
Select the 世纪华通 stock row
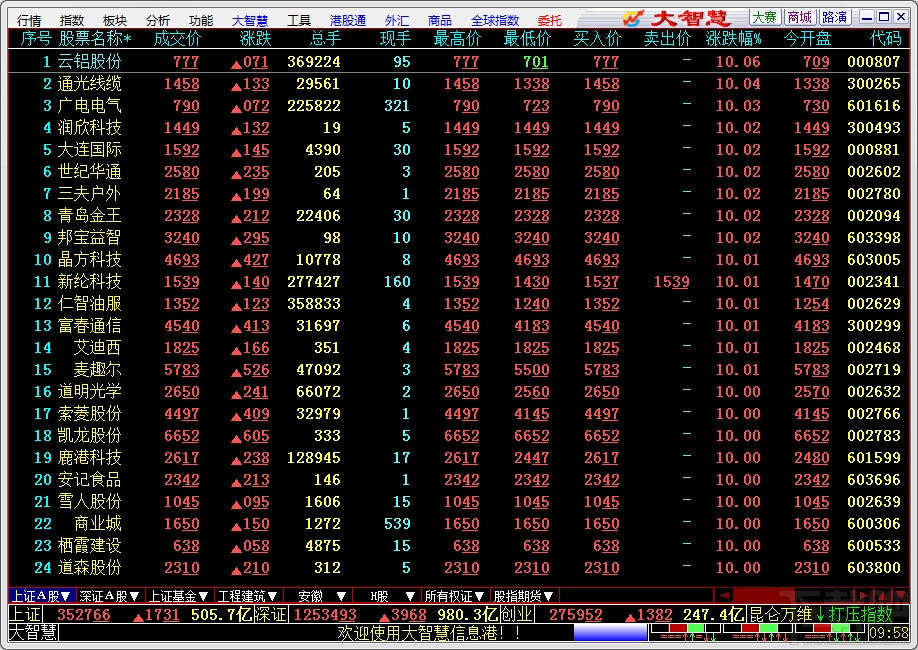[459, 172]
